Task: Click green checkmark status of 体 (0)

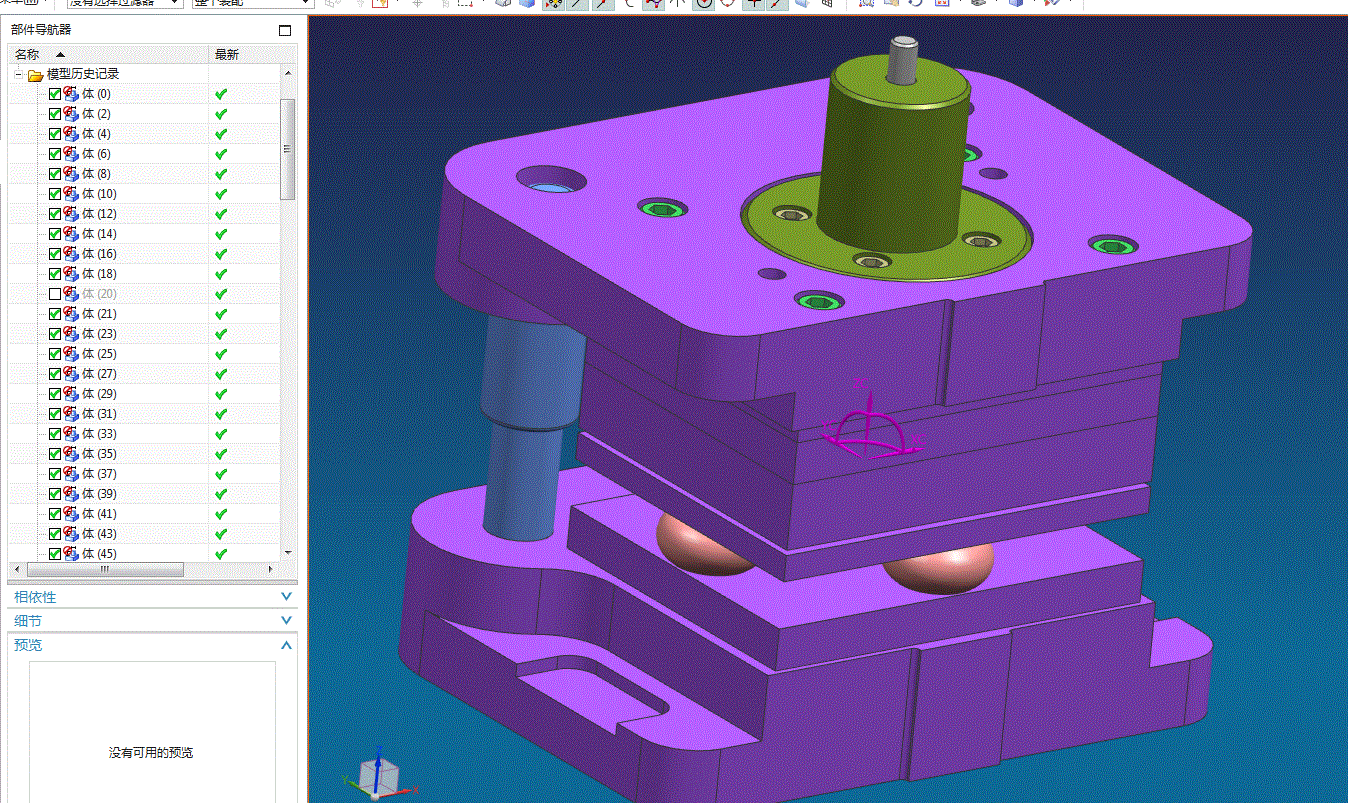Action: click(x=221, y=94)
